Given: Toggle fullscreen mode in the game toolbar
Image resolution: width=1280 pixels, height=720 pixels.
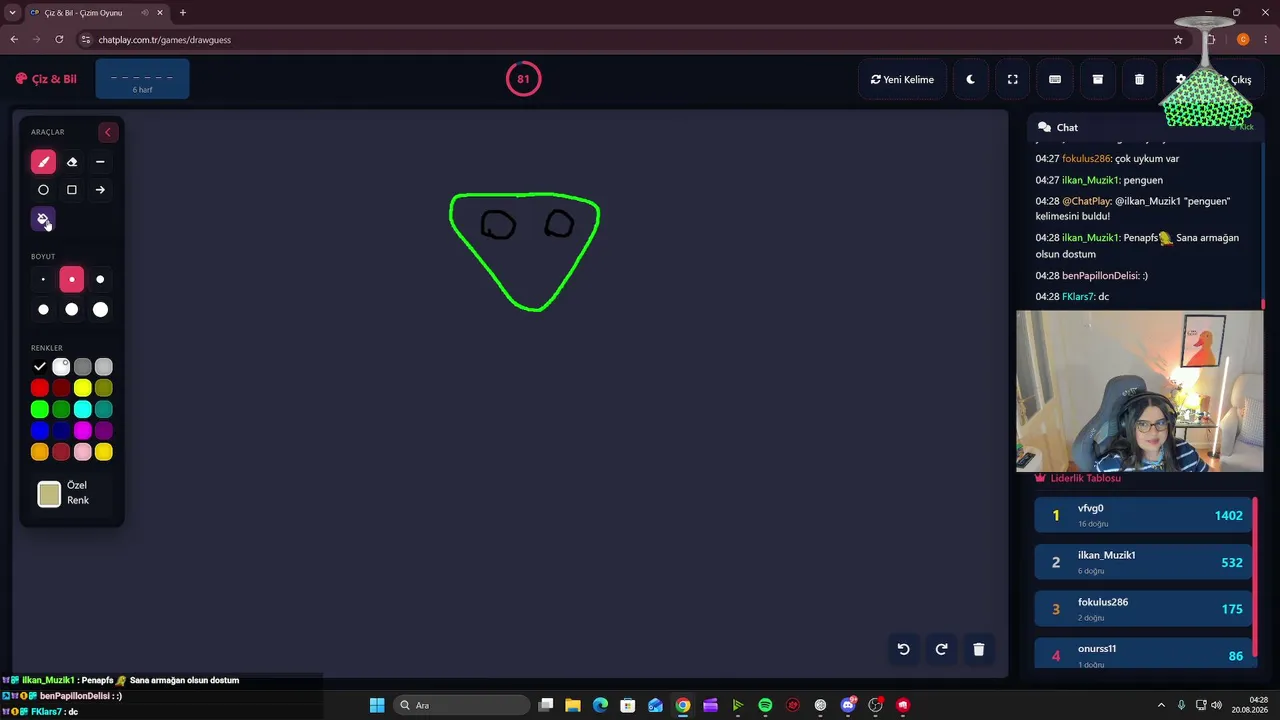Looking at the screenshot, I should pos(1012,79).
